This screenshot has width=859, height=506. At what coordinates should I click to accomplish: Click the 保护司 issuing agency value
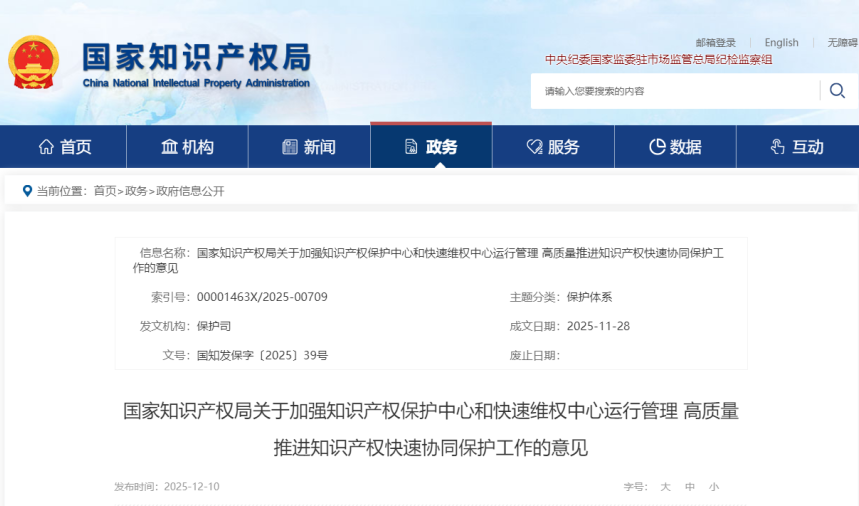point(214,326)
